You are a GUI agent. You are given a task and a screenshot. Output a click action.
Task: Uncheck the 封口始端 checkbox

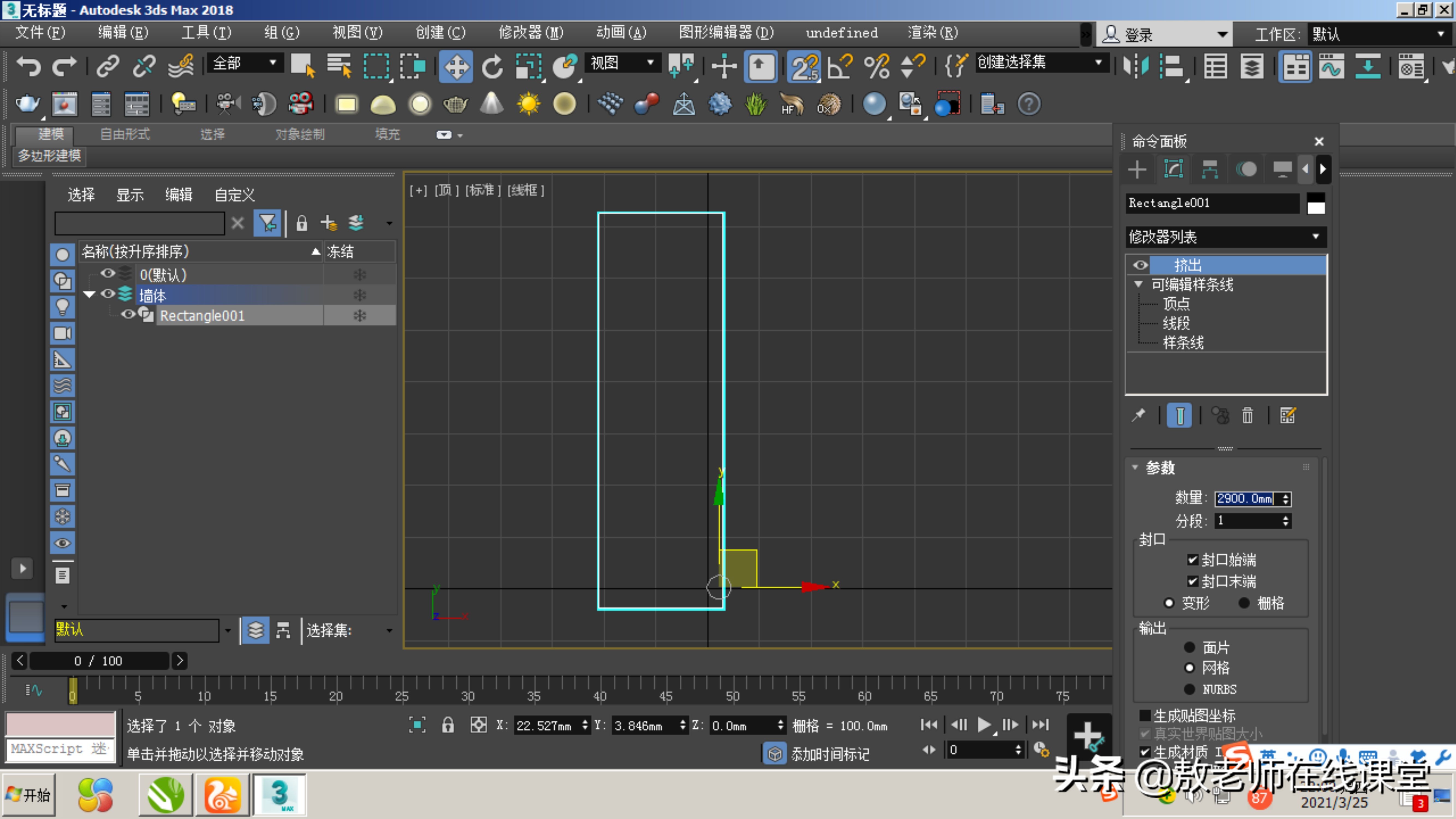click(1193, 560)
